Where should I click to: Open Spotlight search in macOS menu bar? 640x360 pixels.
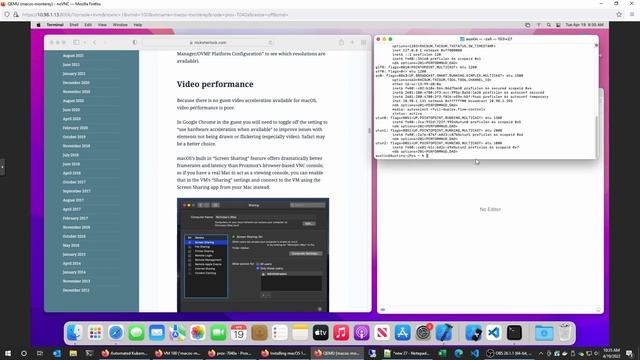[x=549, y=25]
